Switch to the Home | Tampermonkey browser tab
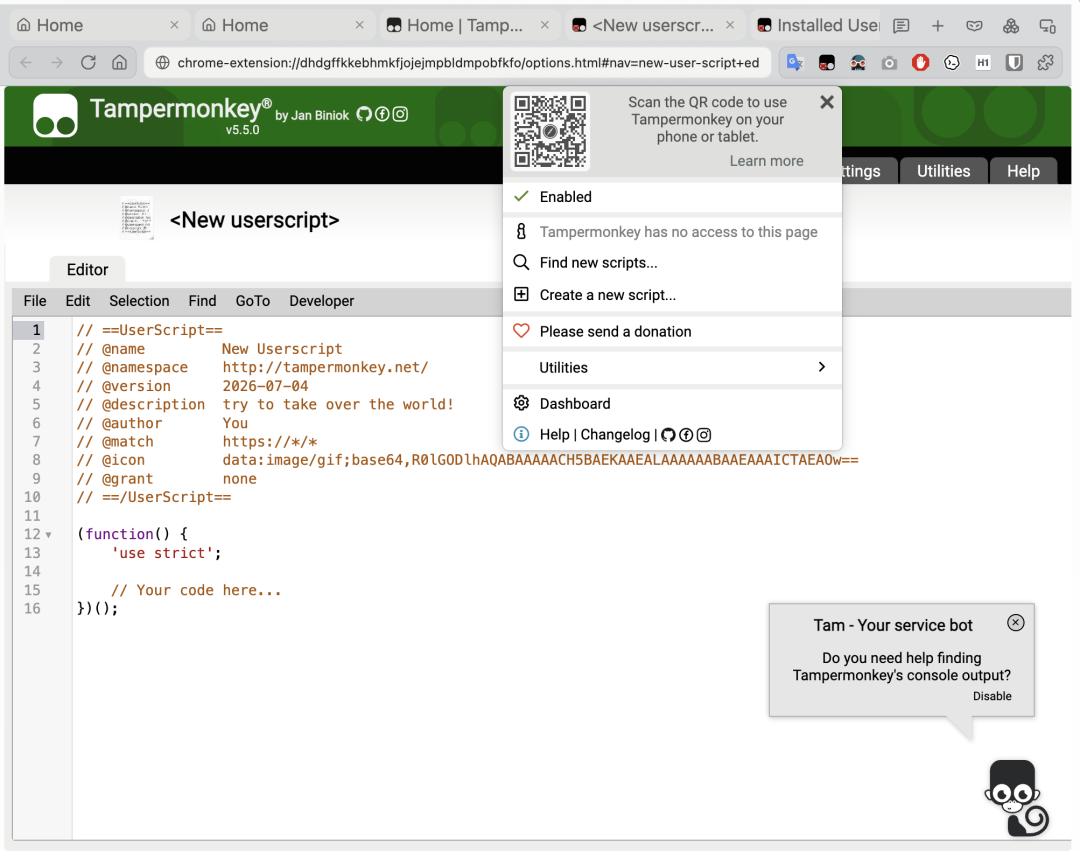The height and width of the screenshot is (851, 1080). [468, 25]
